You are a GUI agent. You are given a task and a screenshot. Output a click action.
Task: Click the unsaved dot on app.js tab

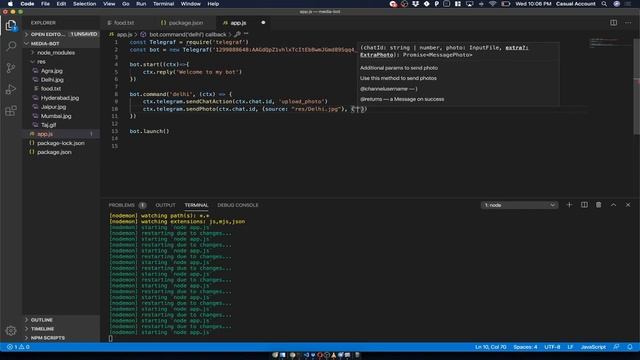(263, 22)
